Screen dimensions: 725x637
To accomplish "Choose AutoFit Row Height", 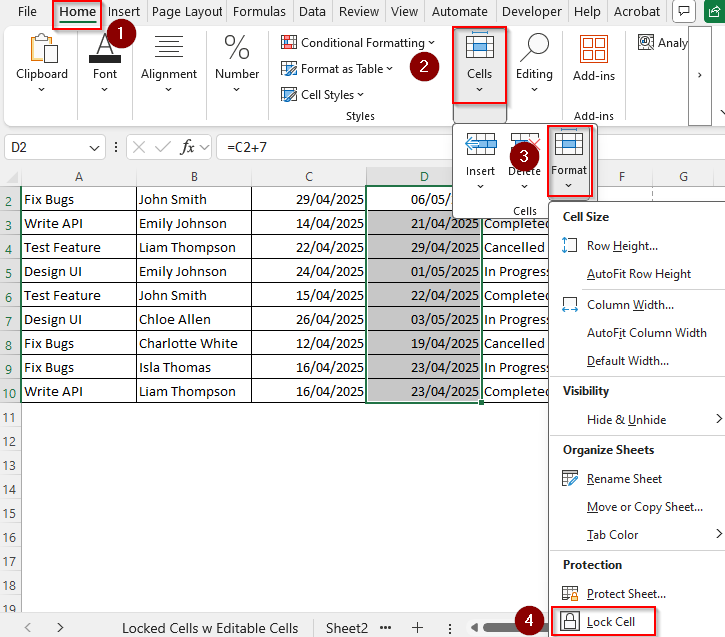I will pyautogui.click(x=639, y=274).
